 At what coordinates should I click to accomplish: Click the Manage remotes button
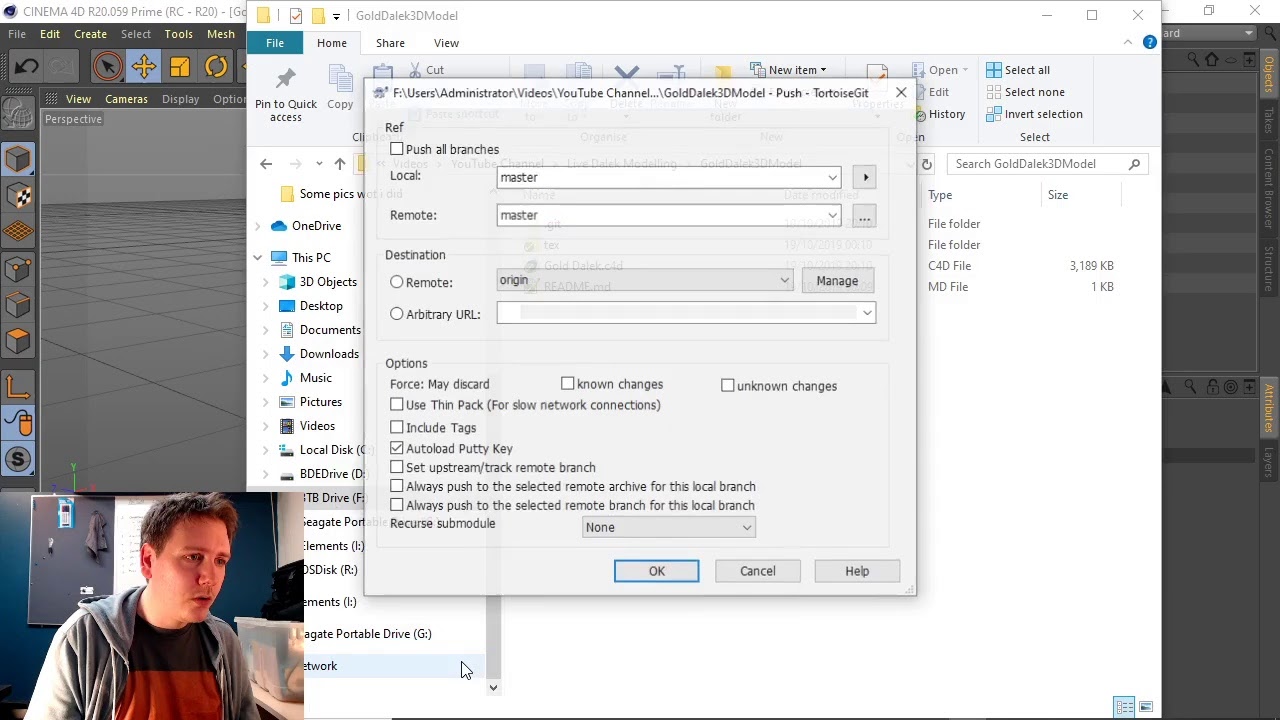click(837, 281)
